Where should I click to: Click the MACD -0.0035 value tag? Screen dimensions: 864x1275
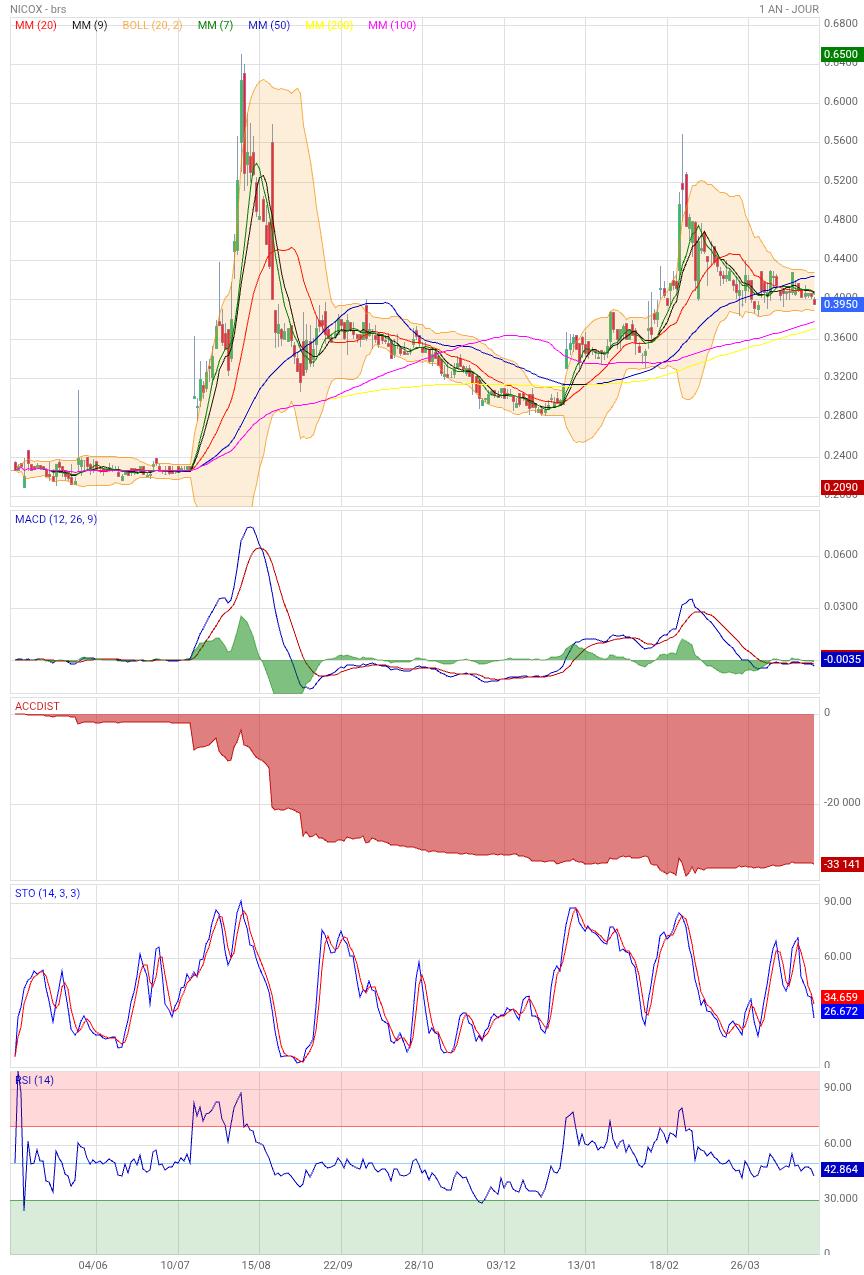tap(840, 659)
